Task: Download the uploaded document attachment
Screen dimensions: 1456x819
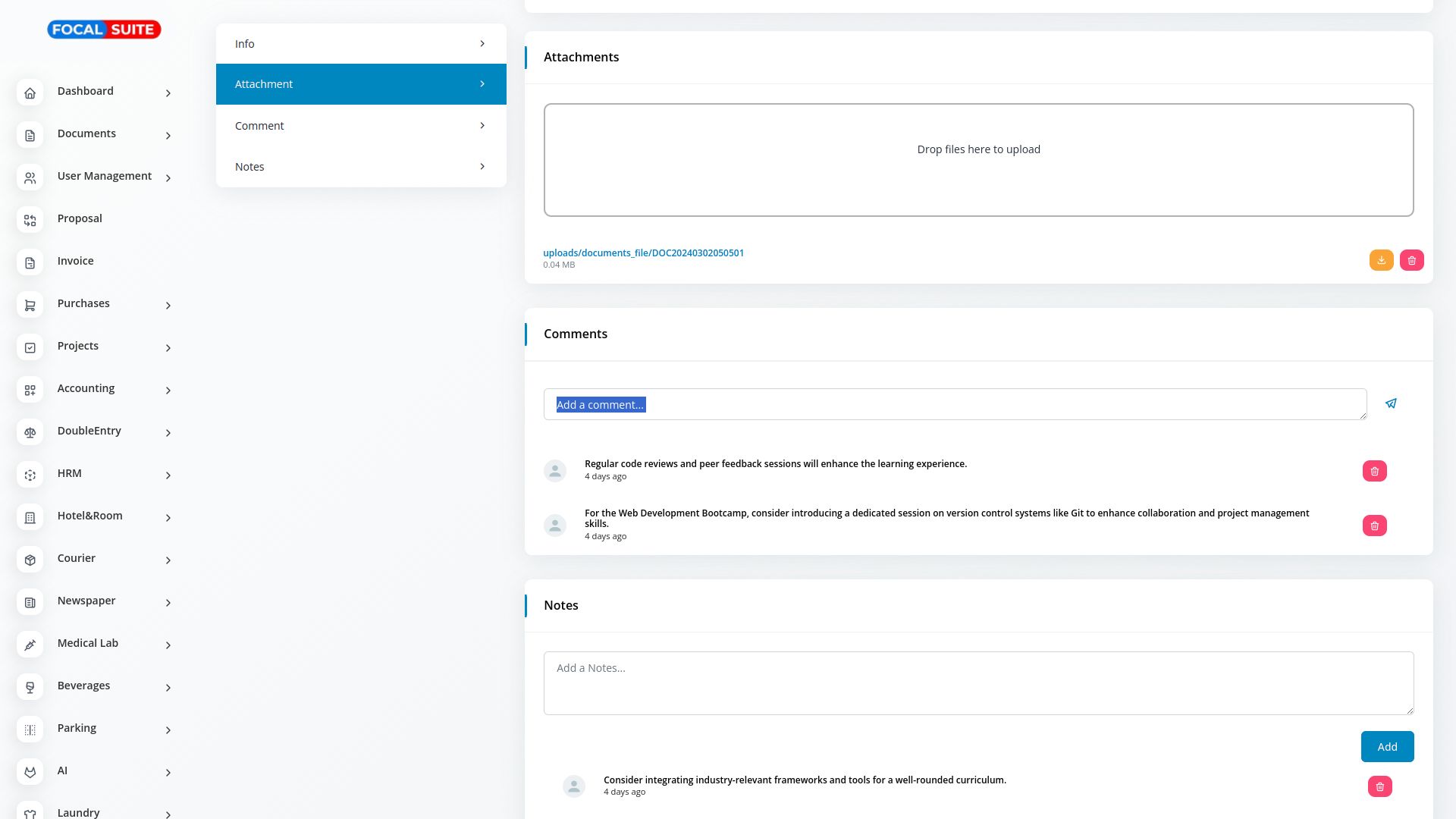Action: click(x=1381, y=260)
